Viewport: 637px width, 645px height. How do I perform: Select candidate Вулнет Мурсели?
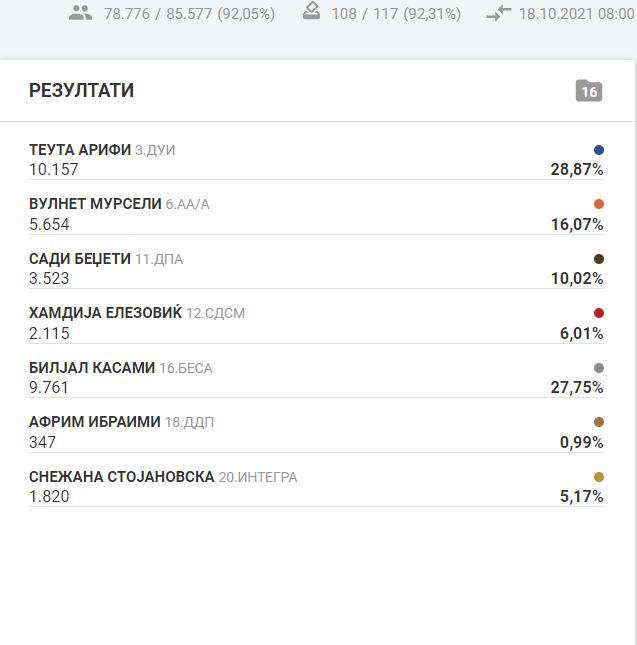95,204
